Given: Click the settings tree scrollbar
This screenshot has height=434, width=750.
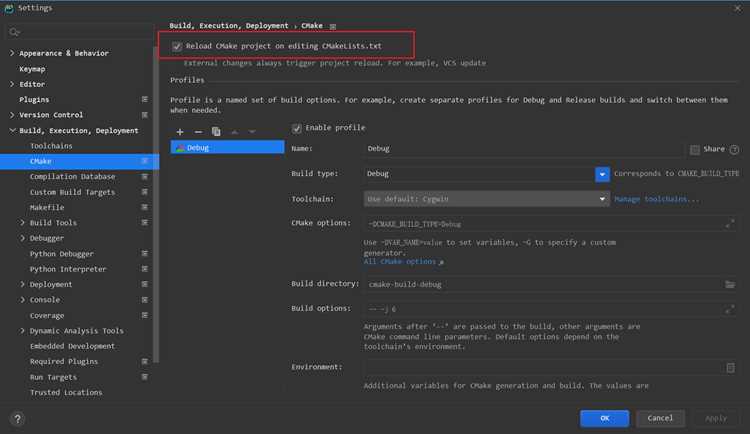Looking at the screenshot, I should [x=155, y=206].
